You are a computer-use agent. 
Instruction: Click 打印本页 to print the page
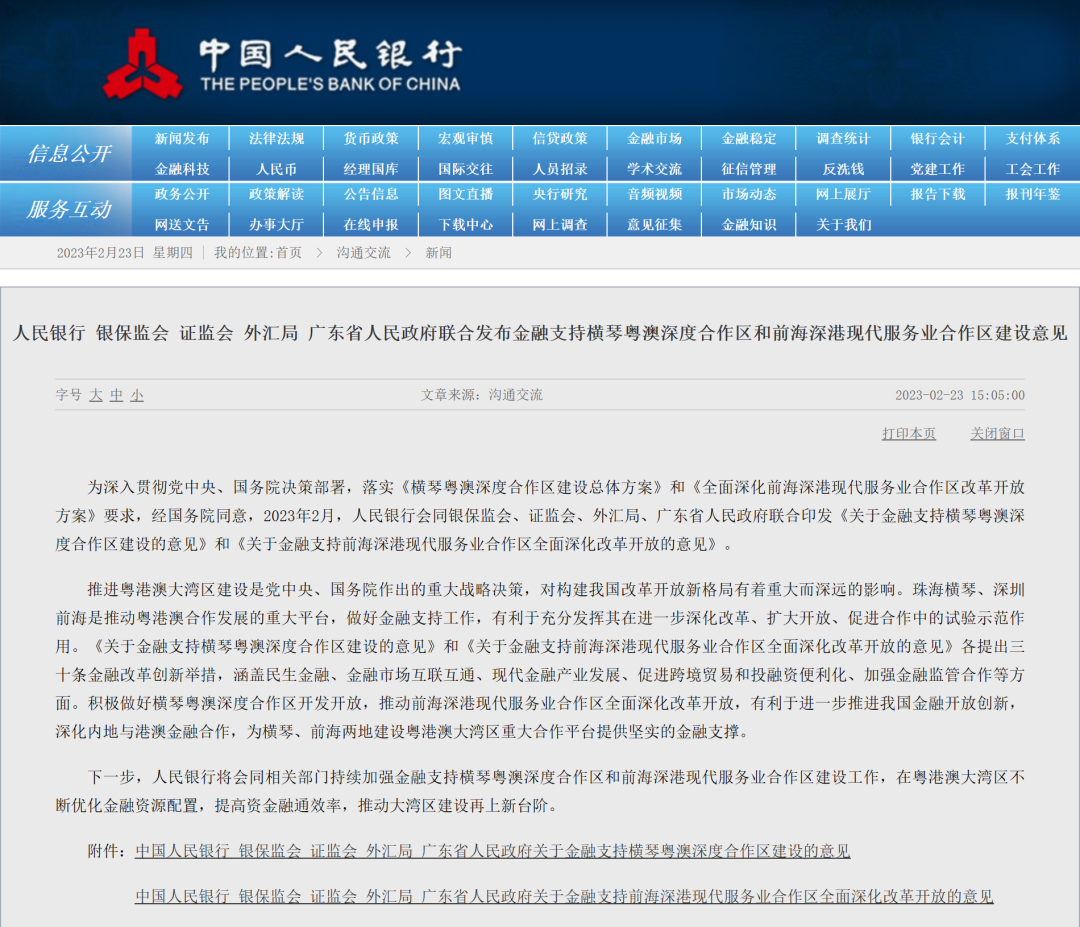coord(908,434)
